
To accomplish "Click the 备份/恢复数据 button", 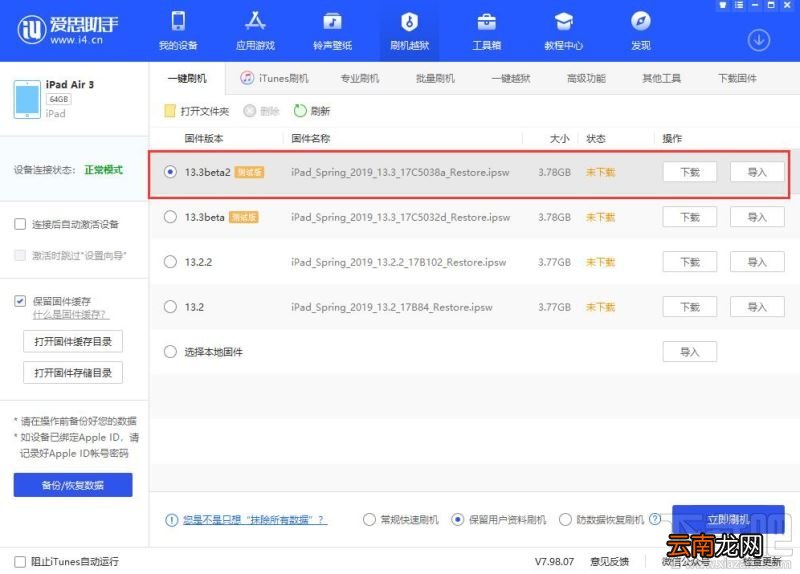I will [x=73, y=485].
